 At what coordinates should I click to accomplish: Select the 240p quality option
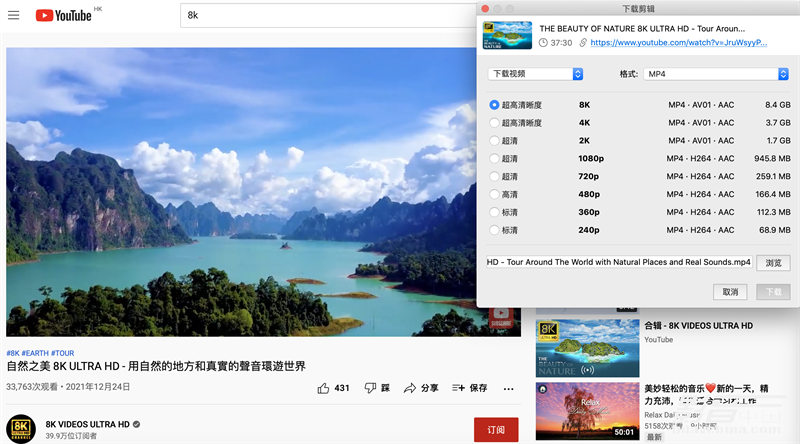click(494, 230)
